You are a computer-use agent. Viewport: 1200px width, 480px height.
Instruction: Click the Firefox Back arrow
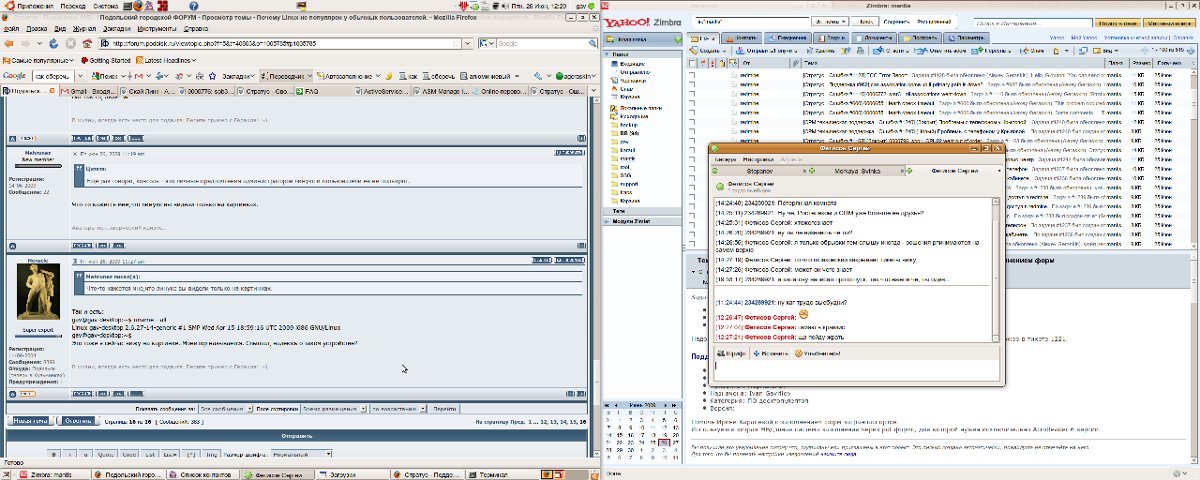pos(10,43)
